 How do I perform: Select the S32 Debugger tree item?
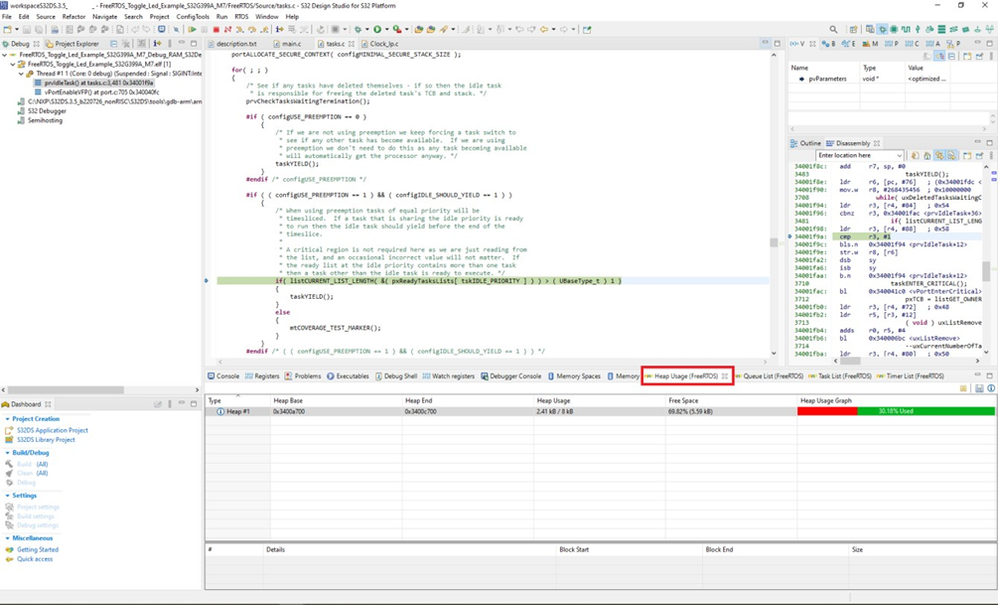click(x=42, y=111)
